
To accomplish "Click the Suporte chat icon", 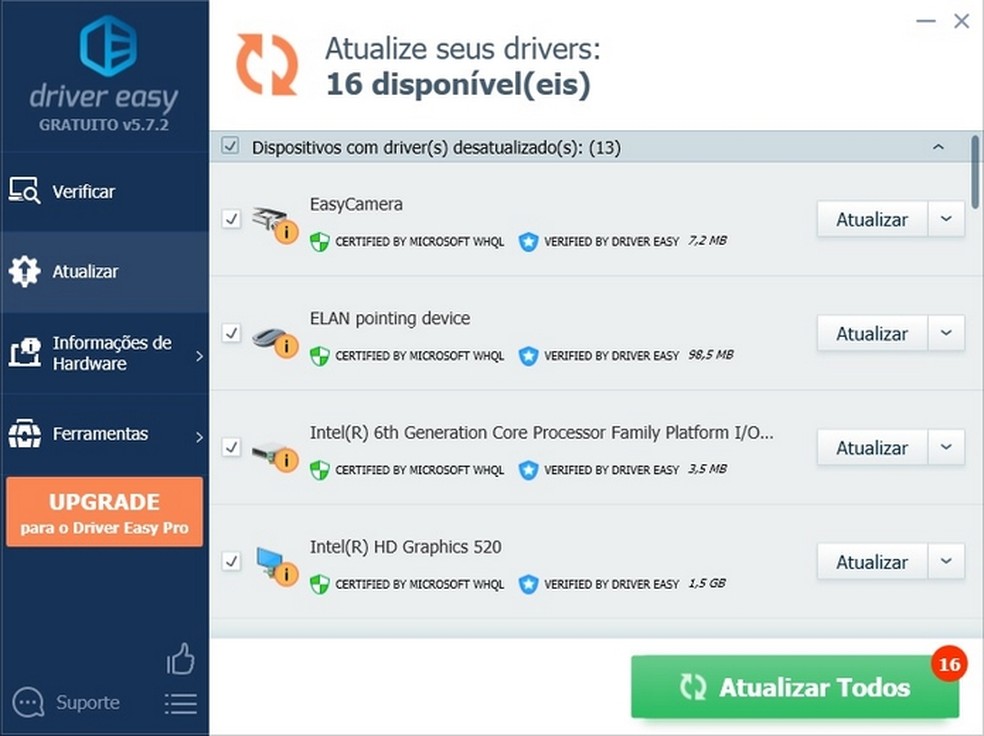I will pos(27,702).
